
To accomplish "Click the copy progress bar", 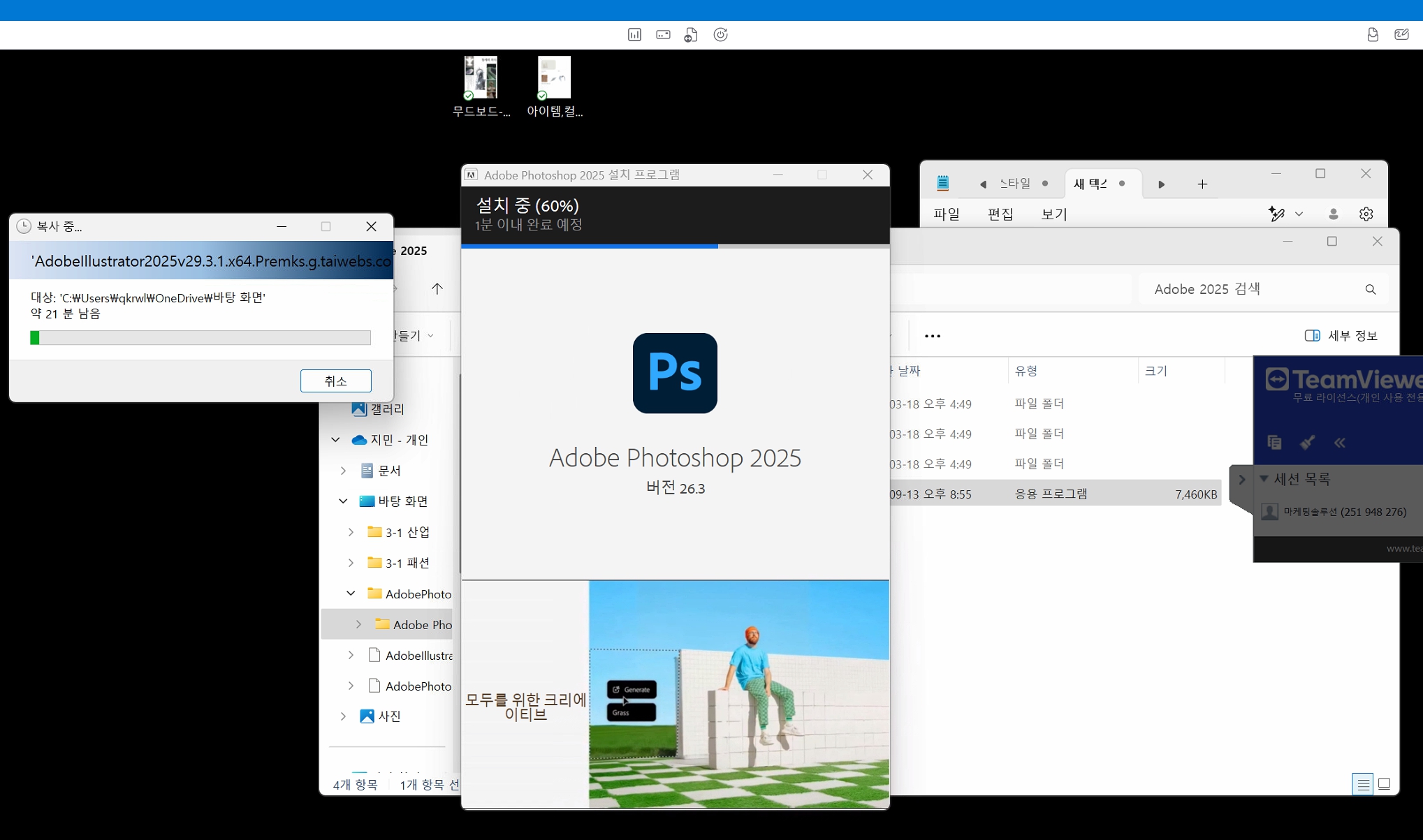I will (200, 338).
